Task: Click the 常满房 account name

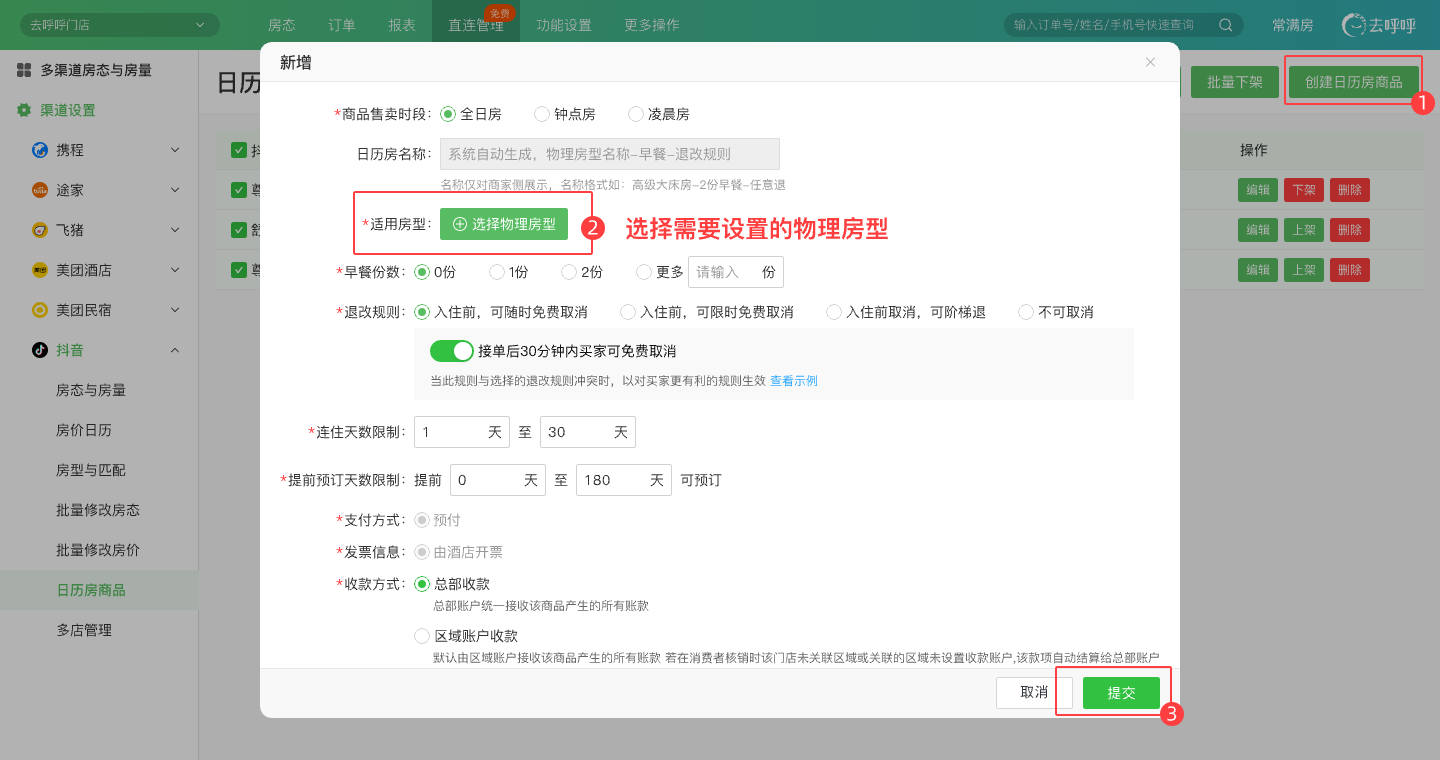Action: tap(1293, 25)
